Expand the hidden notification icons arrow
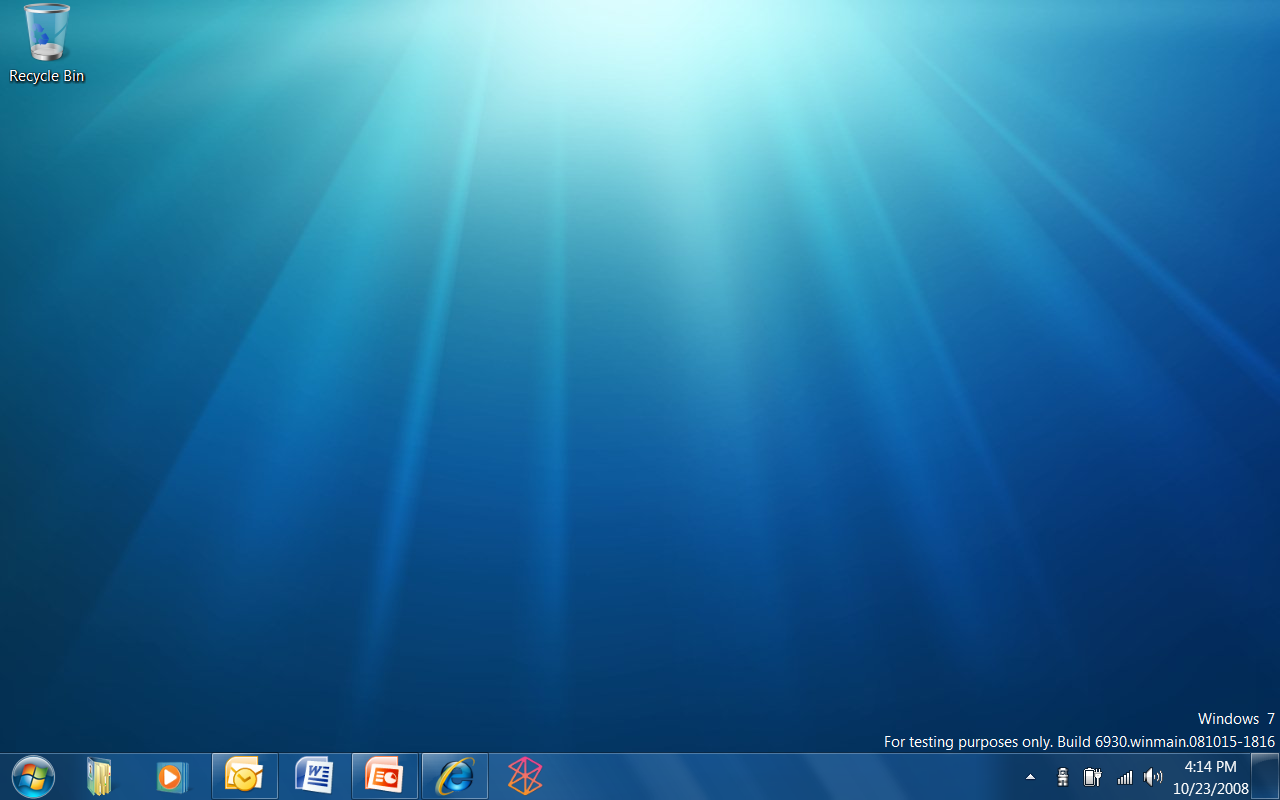Image resolution: width=1280 pixels, height=800 pixels. coord(1030,777)
